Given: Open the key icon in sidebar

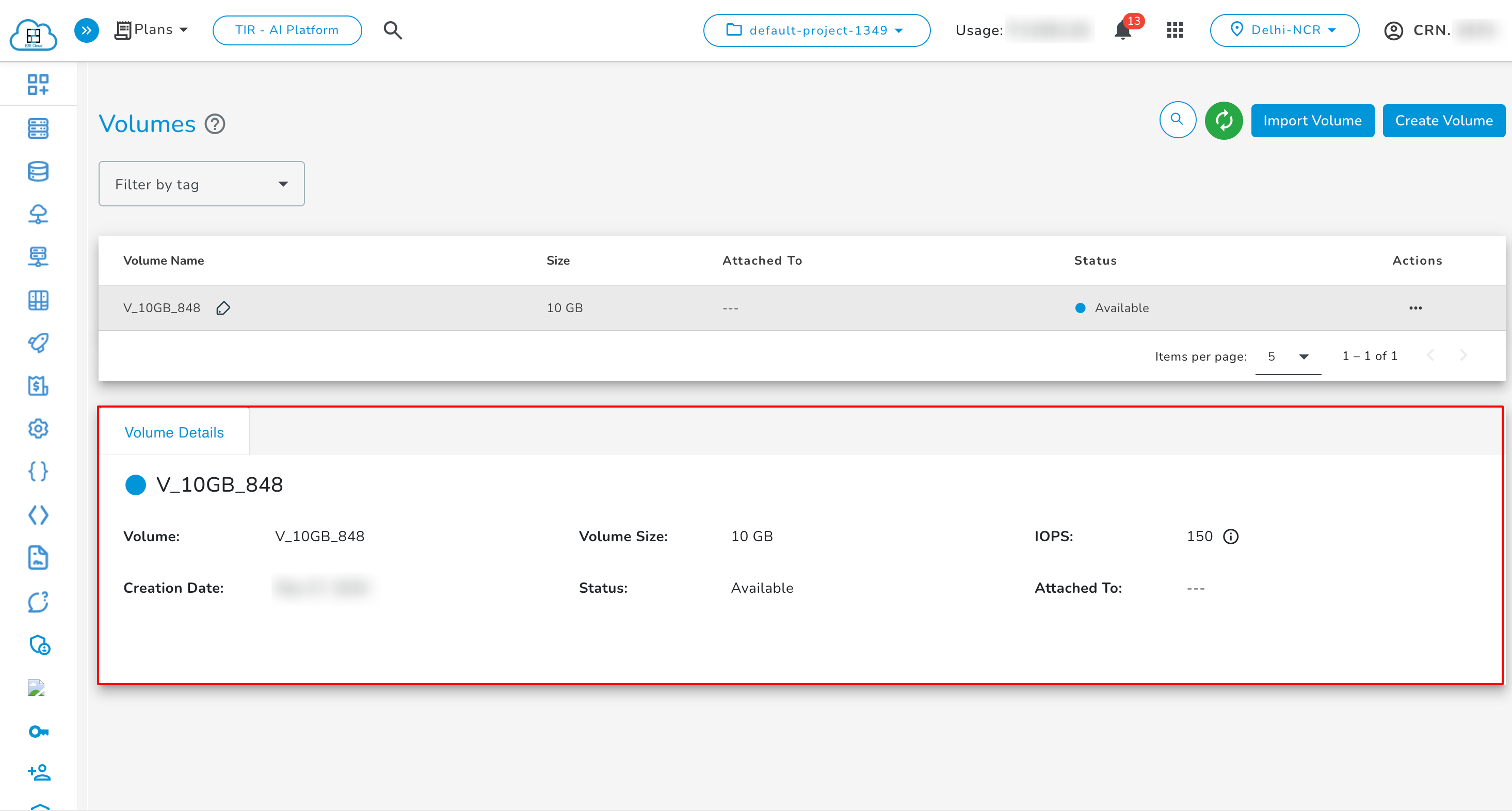Looking at the screenshot, I should [38, 731].
